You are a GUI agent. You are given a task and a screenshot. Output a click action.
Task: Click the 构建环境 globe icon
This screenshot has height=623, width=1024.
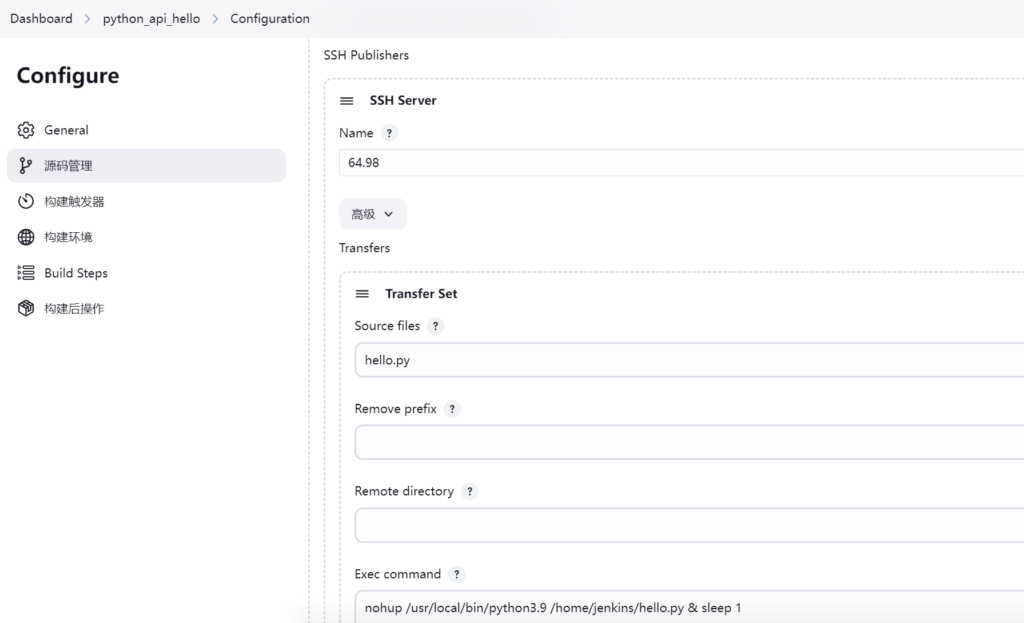pyautogui.click(x=26, y=237)
